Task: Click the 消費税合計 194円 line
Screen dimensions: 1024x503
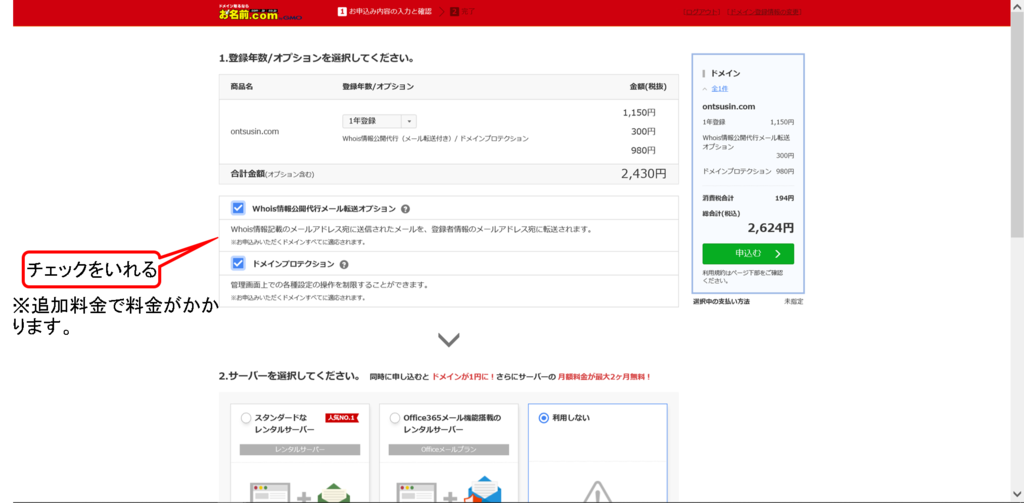Action: click(748, 198)
